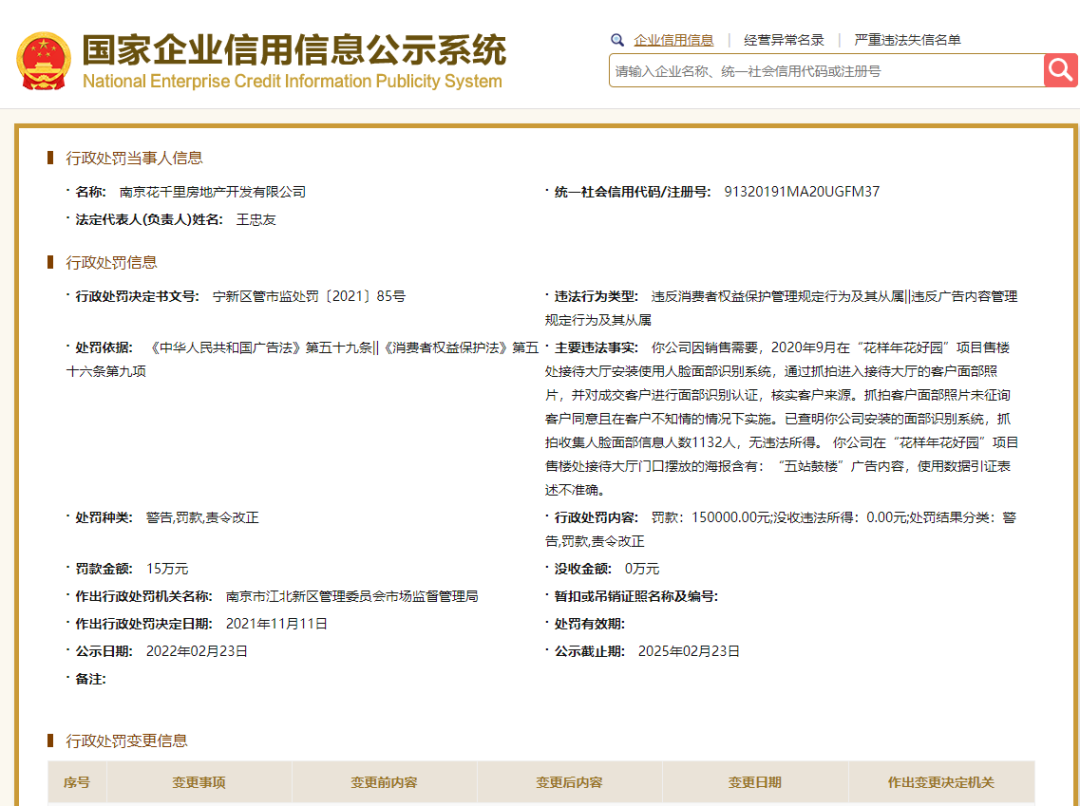Click the 公示截止期 label

tap(590, 651)
